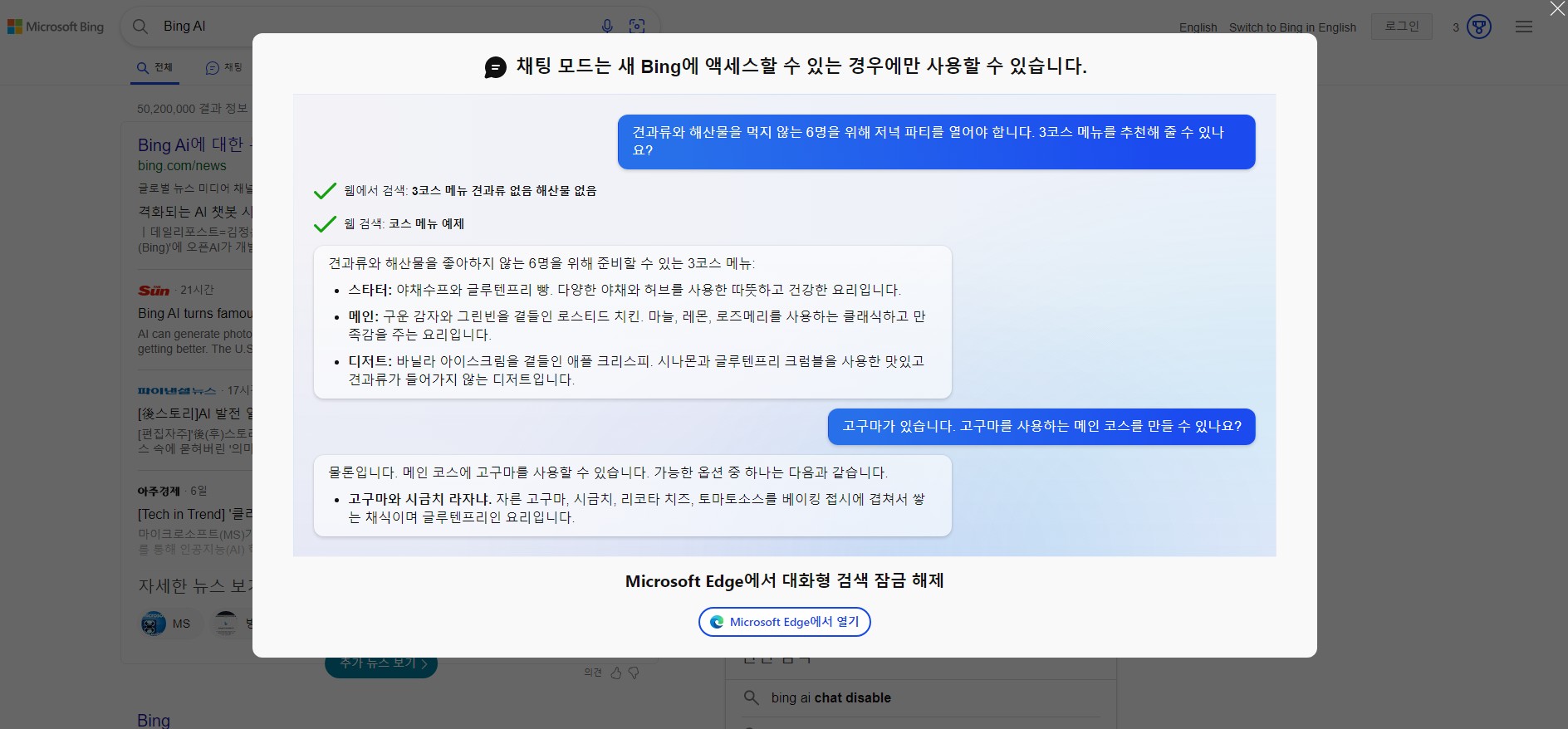Image resolution: width=1568 pixels, height=729 pixels.
Task: Click the chat bubble icon in dialog heading
Action: (495, 67)
